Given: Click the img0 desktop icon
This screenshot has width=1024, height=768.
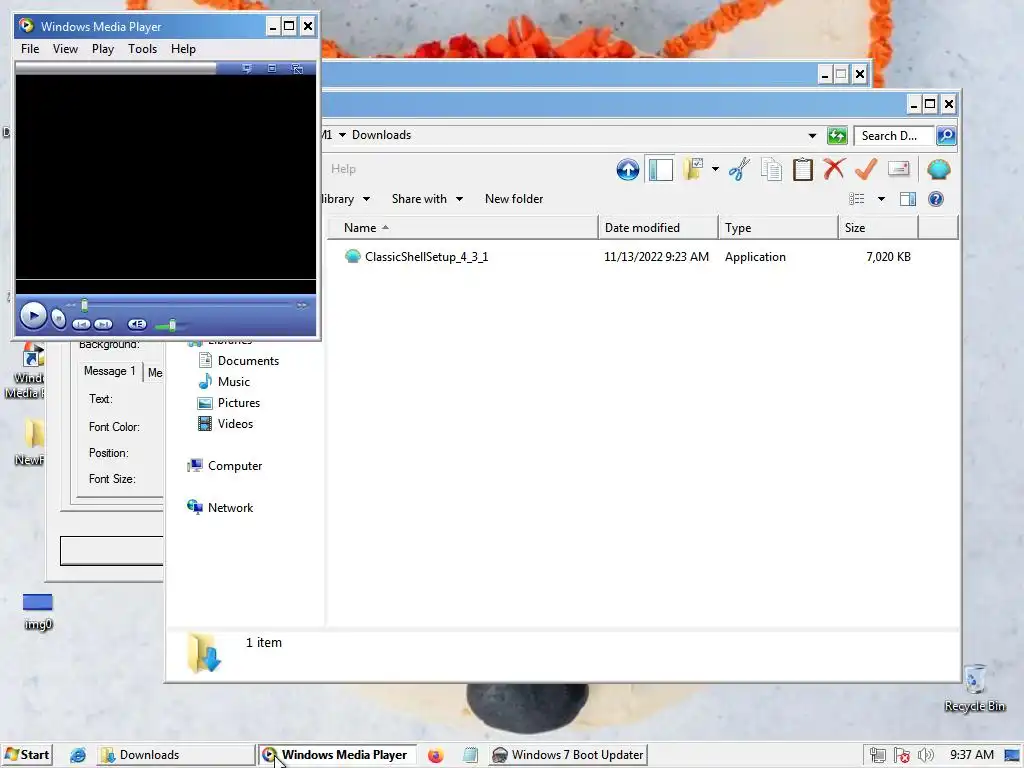Looking at the screenshot, I should pos(37,612).
